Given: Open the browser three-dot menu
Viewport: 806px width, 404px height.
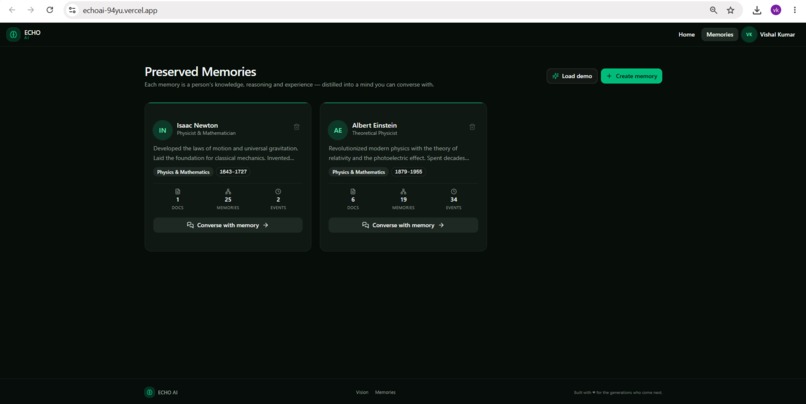Looking at the screenshot, I should [x=794, y=10].
